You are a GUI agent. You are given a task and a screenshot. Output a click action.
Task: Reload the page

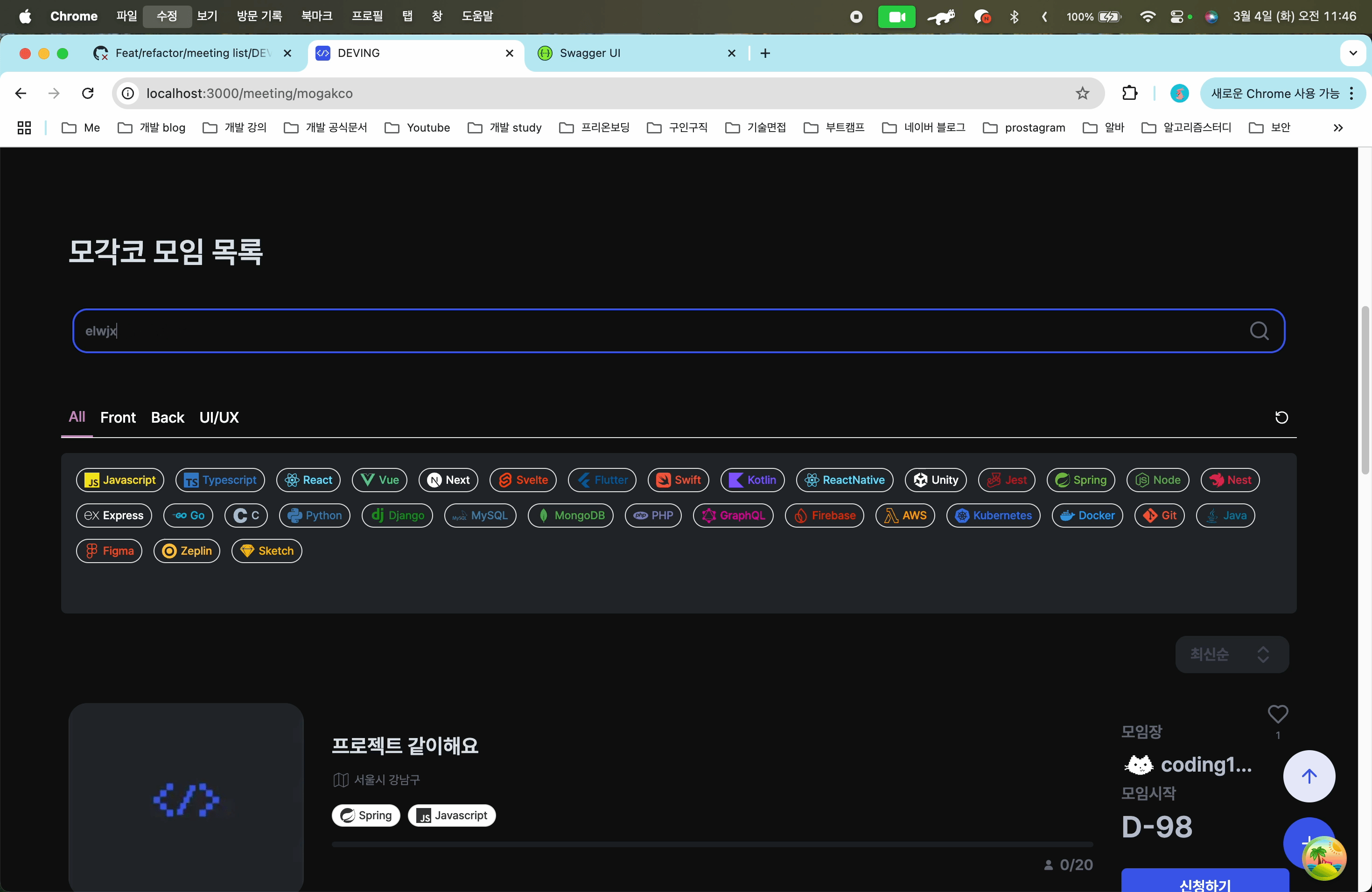[88, 93]
